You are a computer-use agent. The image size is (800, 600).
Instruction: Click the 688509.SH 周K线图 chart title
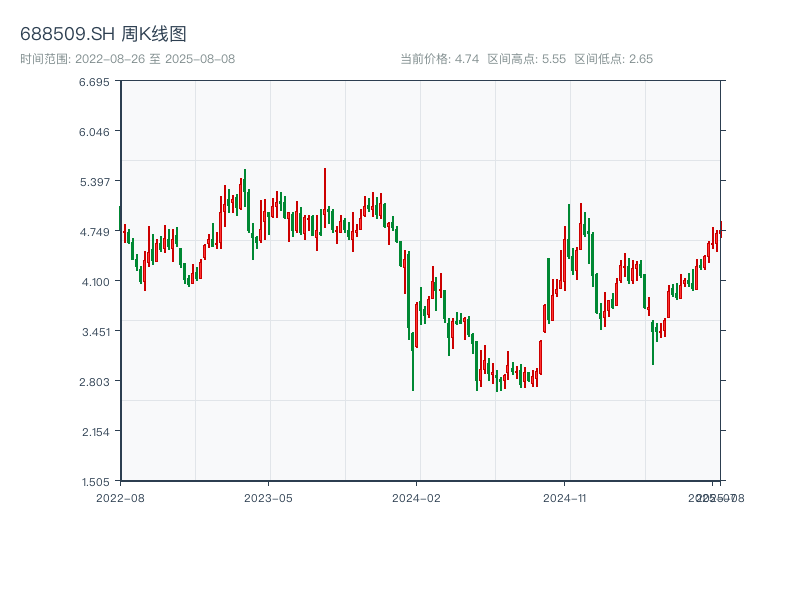pos(103,34)
